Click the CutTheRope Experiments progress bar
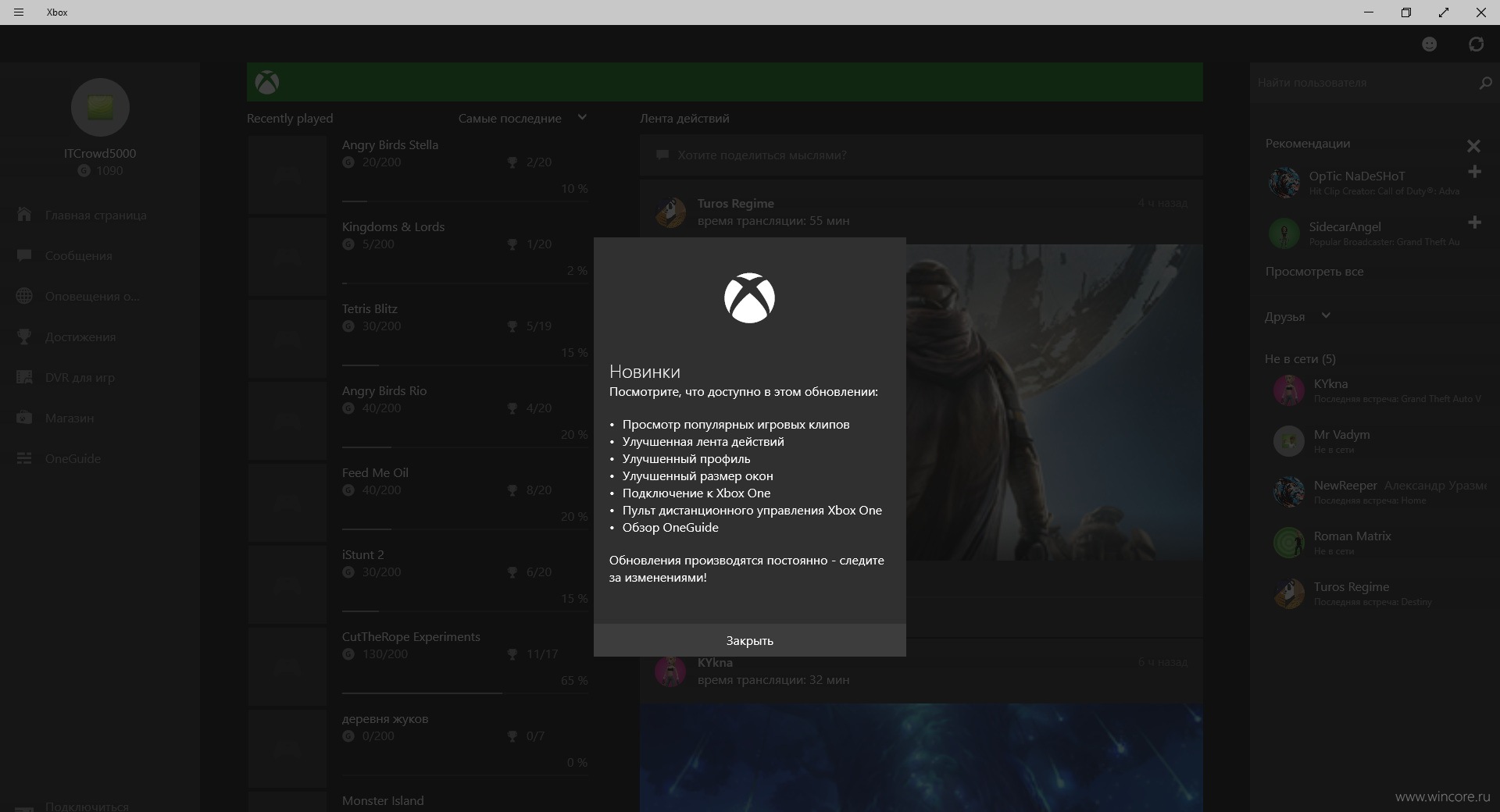 tap(465, 693)
